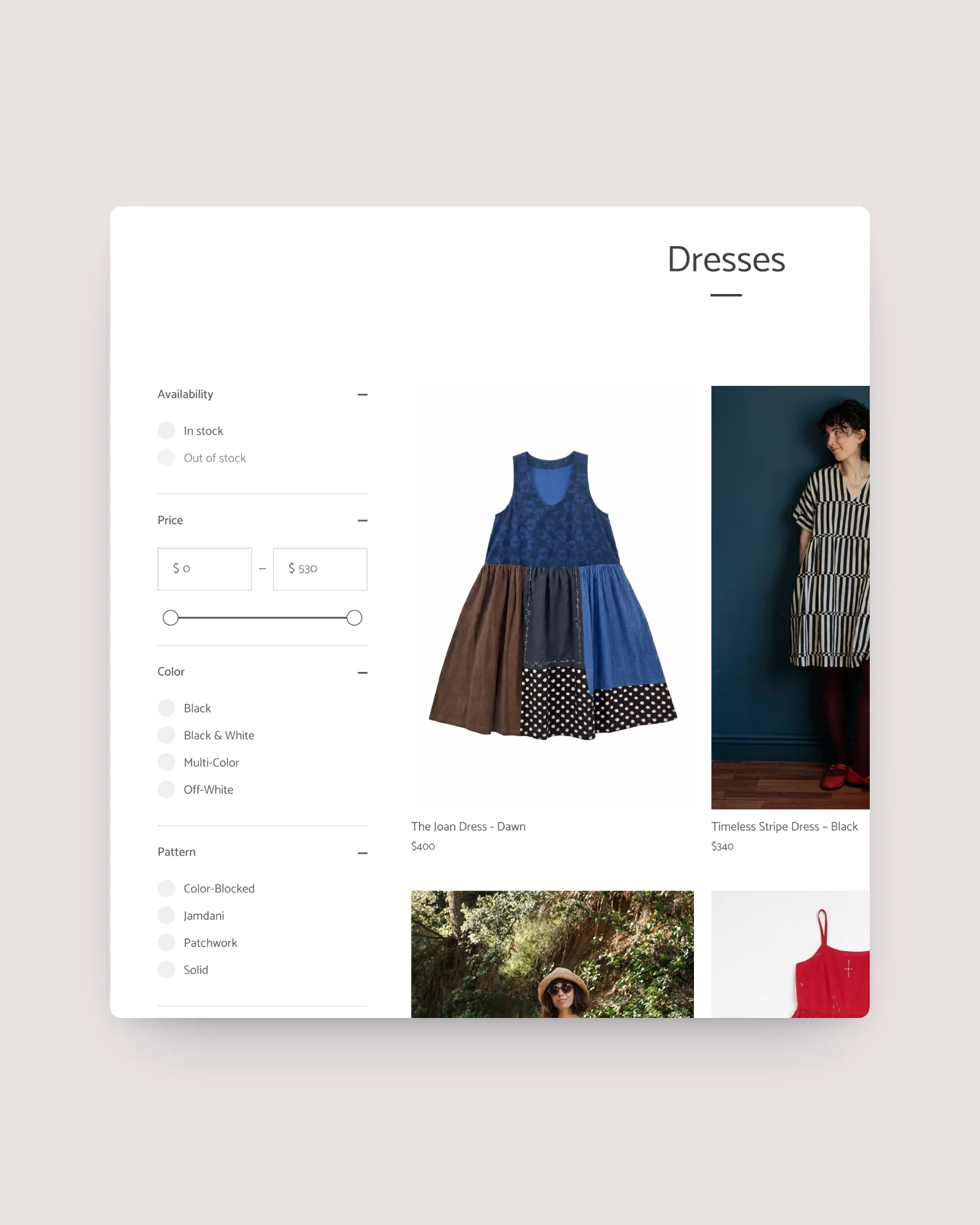This screenshot has width=980, height=1225.
Task: Collapse the Color filter section
Action: 363,673
